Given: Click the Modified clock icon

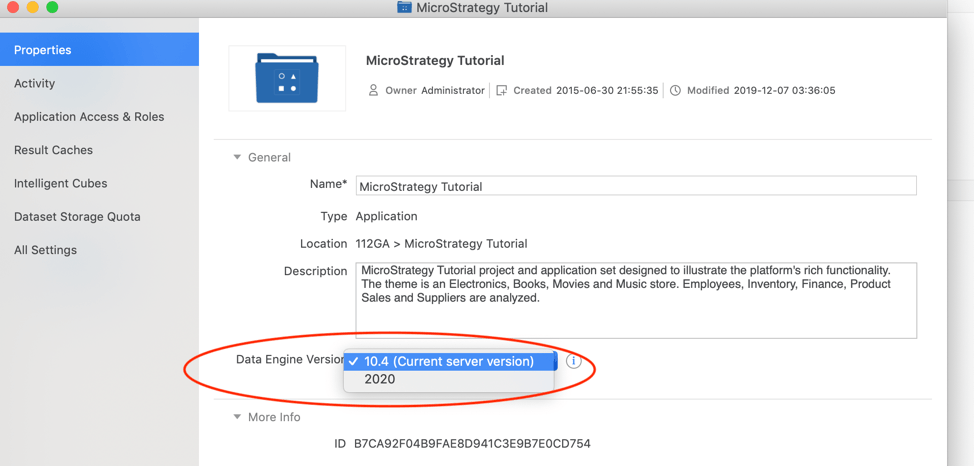Looking at the screenshot, I should pos(675,90).
